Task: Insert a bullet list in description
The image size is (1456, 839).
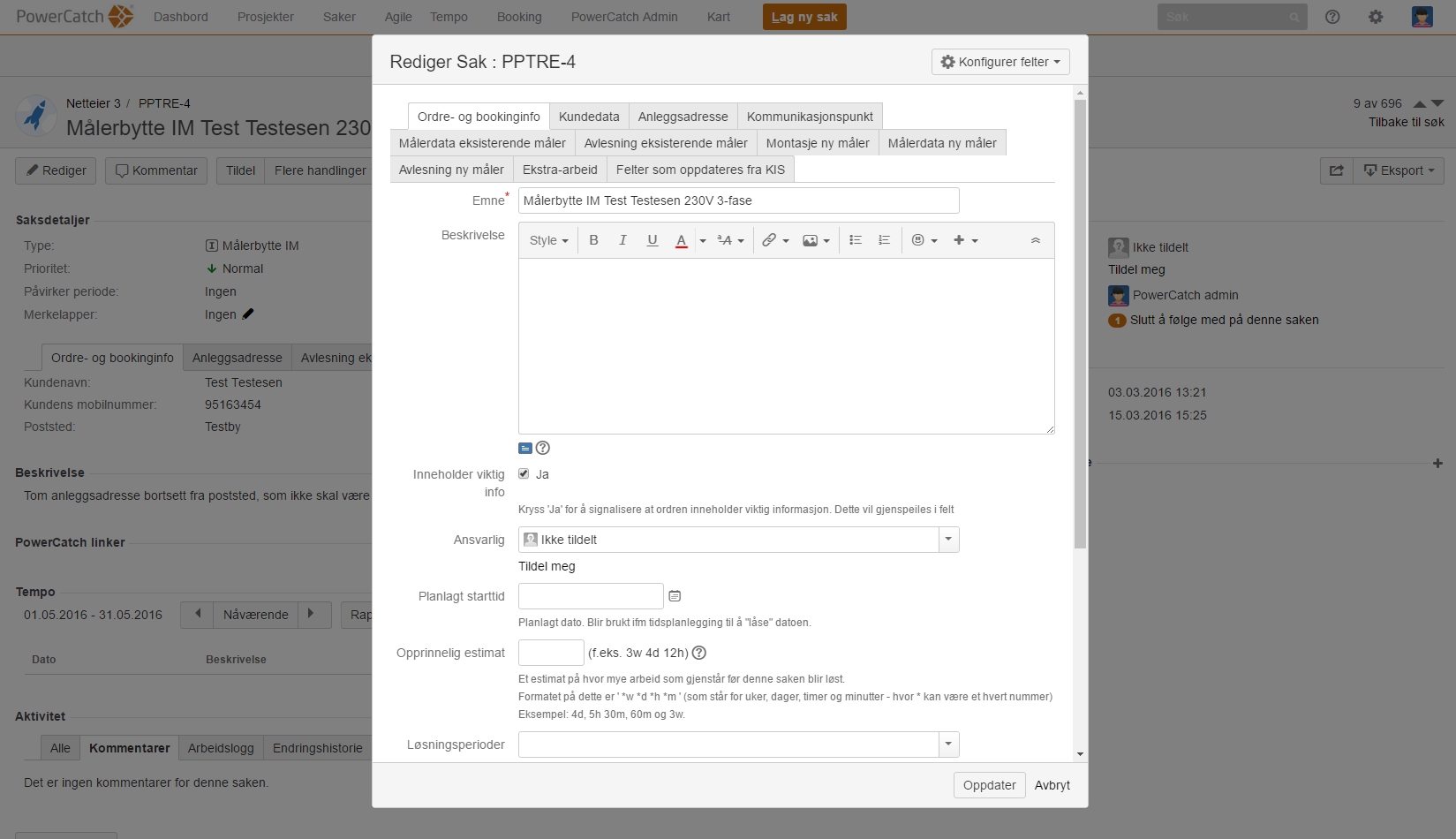Action: [855, 240]
